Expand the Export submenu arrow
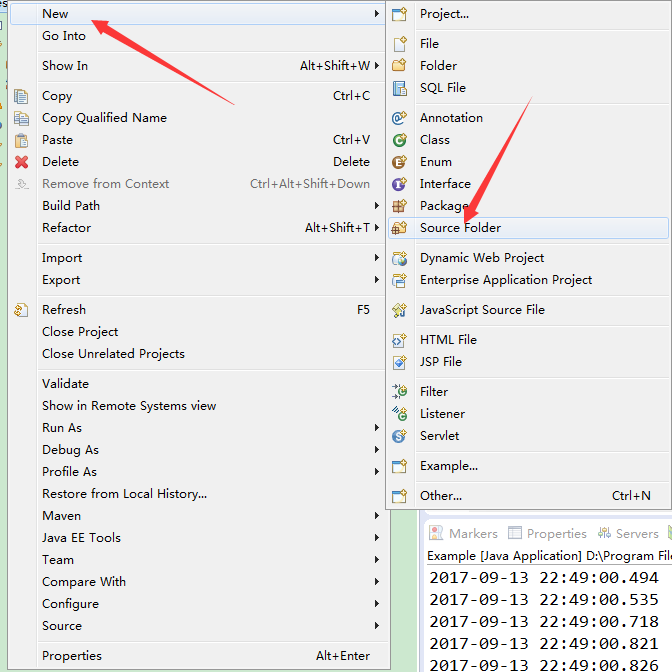The height and width of the screenshot is (672, 672). (x=376, y=280)
